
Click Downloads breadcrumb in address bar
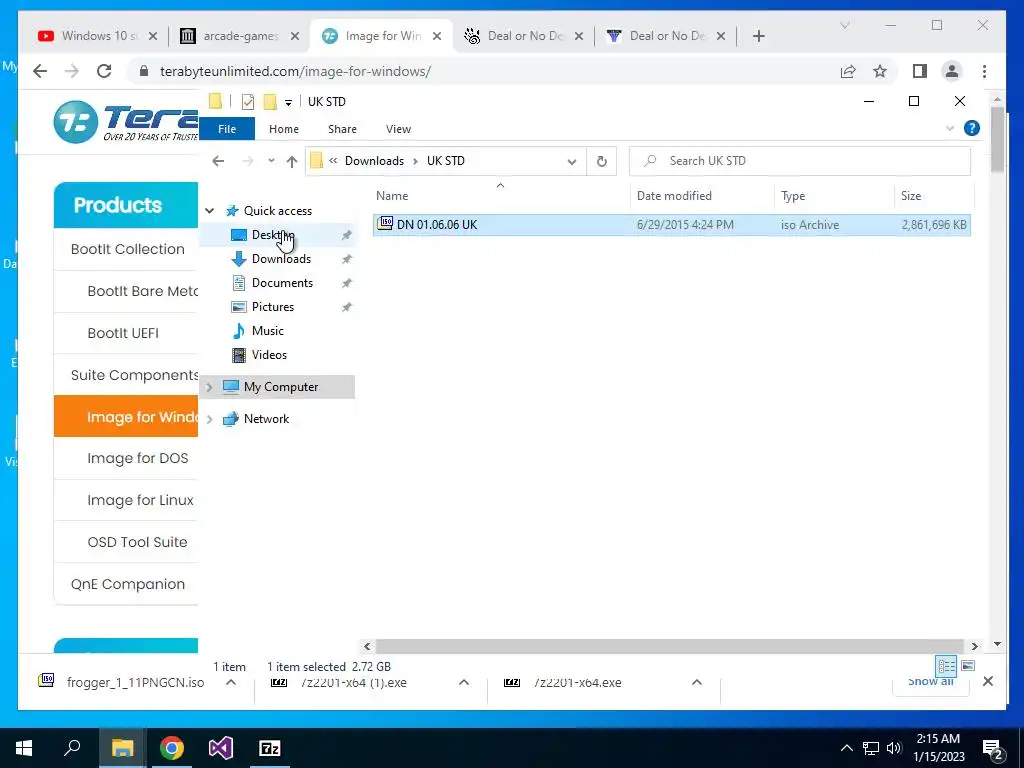[x=374, y=161]
